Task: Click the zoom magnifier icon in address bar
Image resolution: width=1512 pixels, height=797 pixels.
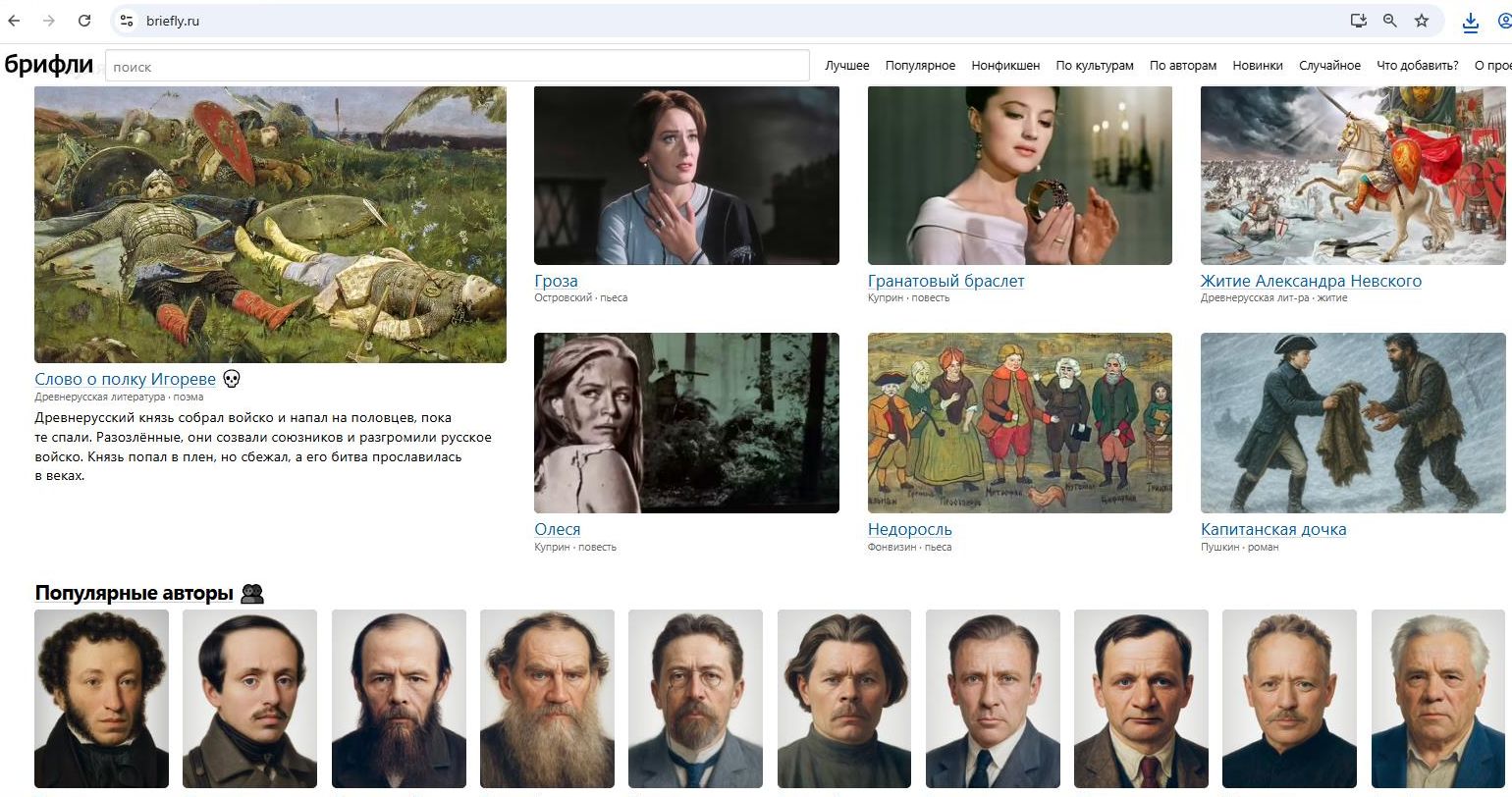Action: [1389, 21]
